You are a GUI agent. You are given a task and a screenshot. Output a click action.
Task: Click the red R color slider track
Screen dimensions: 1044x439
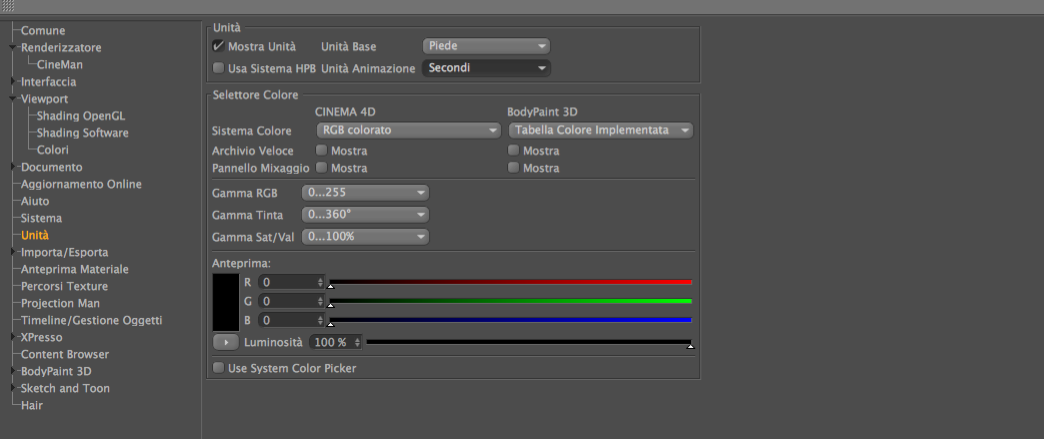(510, 282)
